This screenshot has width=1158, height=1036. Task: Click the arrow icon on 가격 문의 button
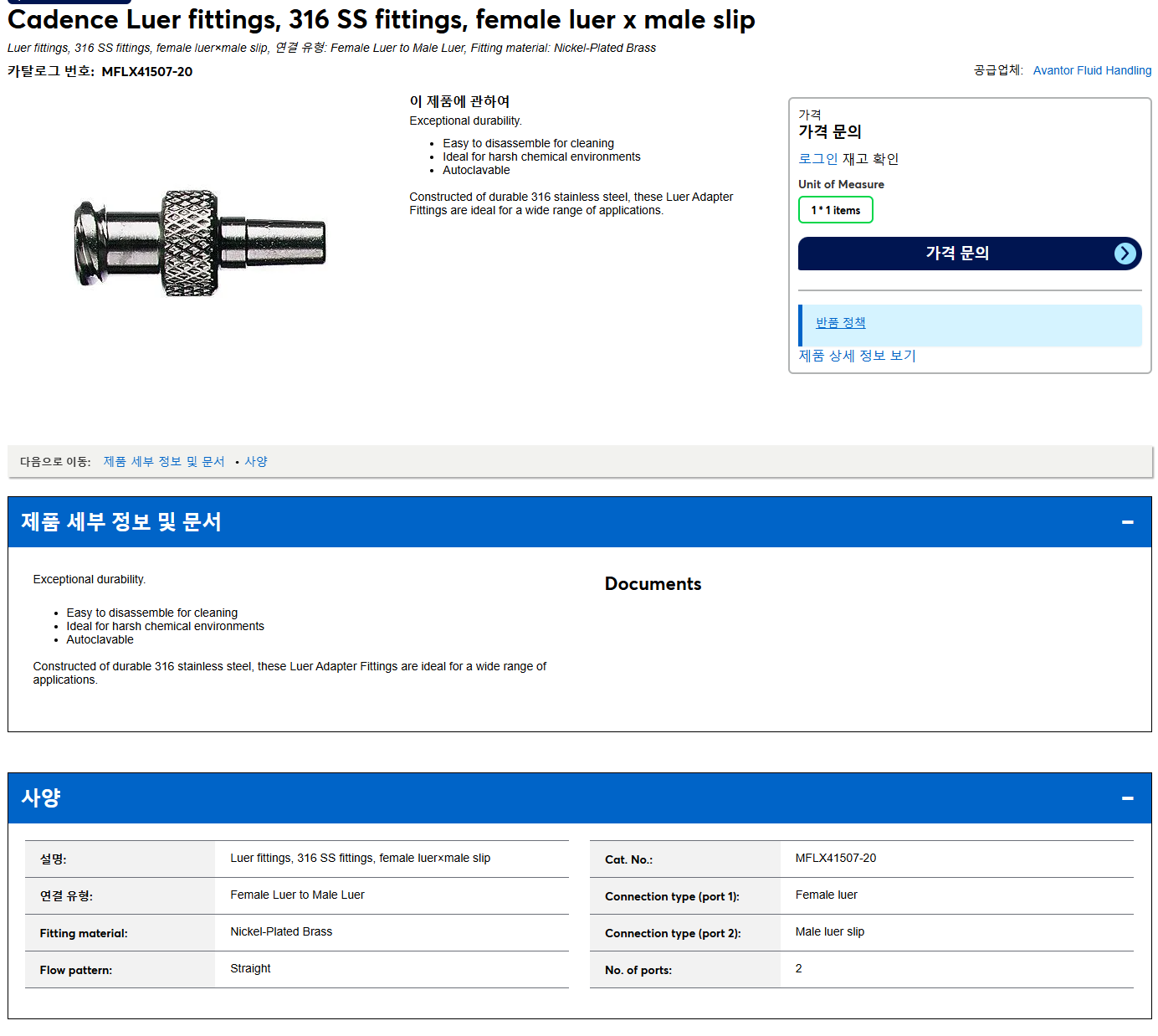click(x=1125, y=254)
